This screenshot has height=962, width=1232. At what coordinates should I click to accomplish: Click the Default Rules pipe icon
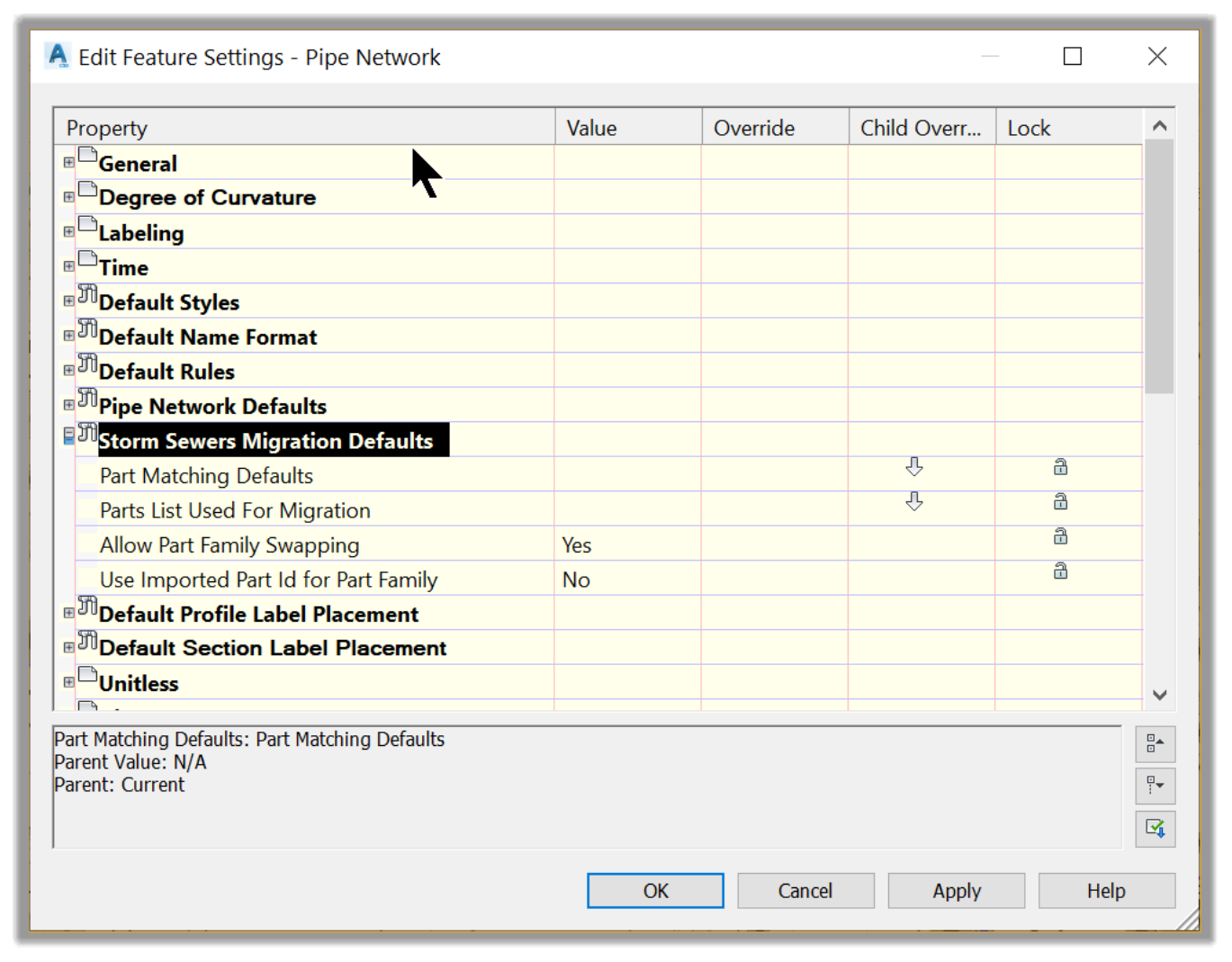click(87, 363)
